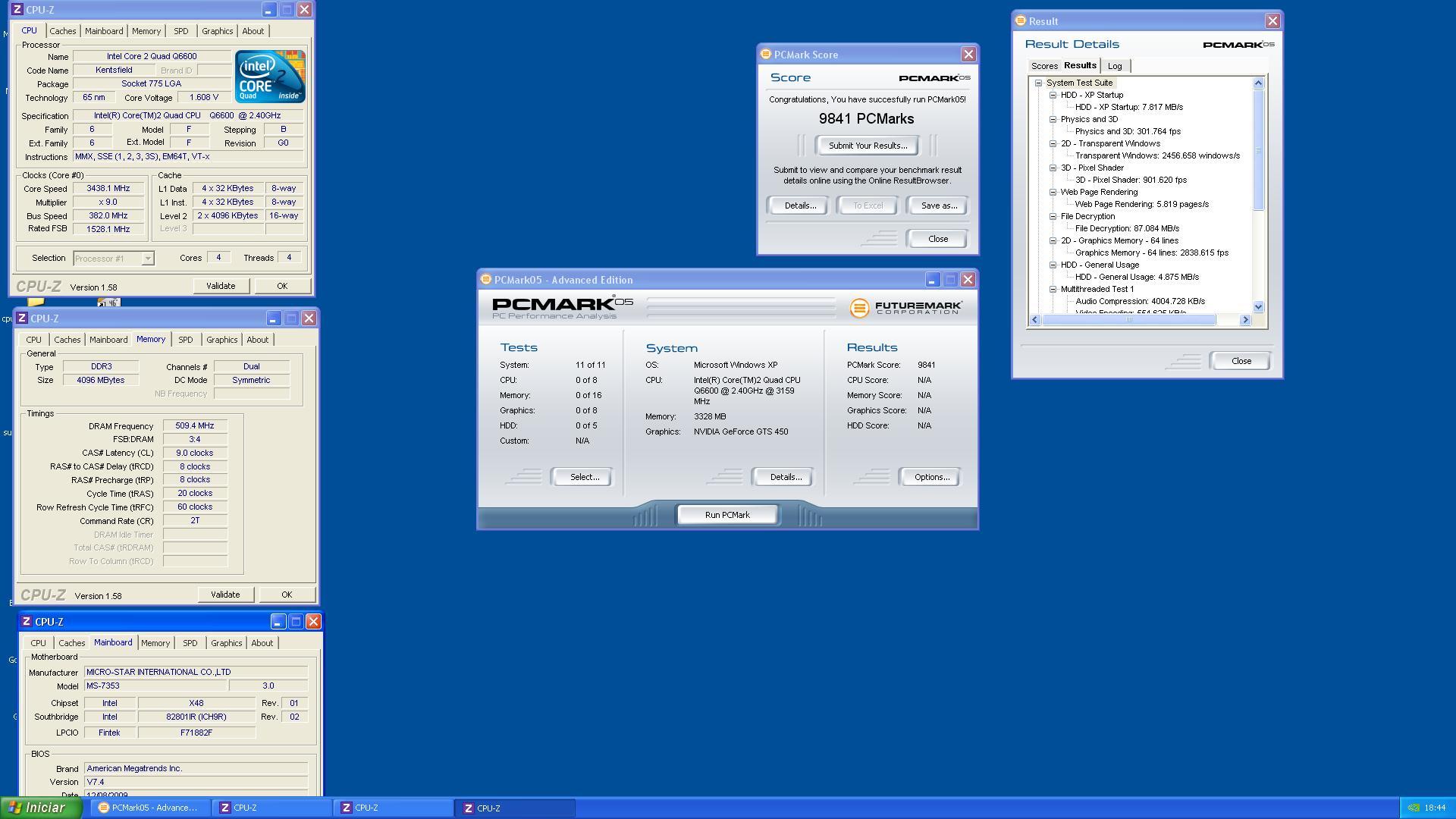Minimize the CPU-Z Mainboard window

click(x=278, y=622)
